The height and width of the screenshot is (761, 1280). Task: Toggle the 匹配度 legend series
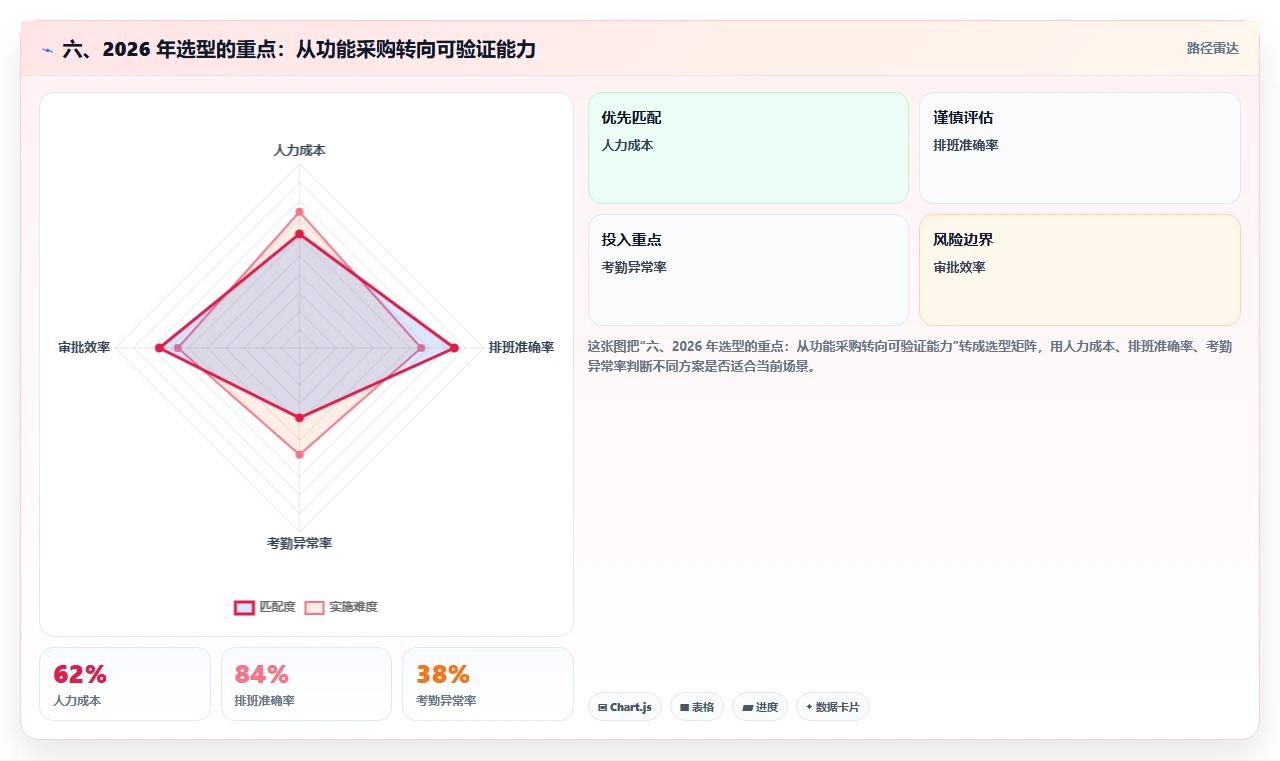(x=265, y=607)
